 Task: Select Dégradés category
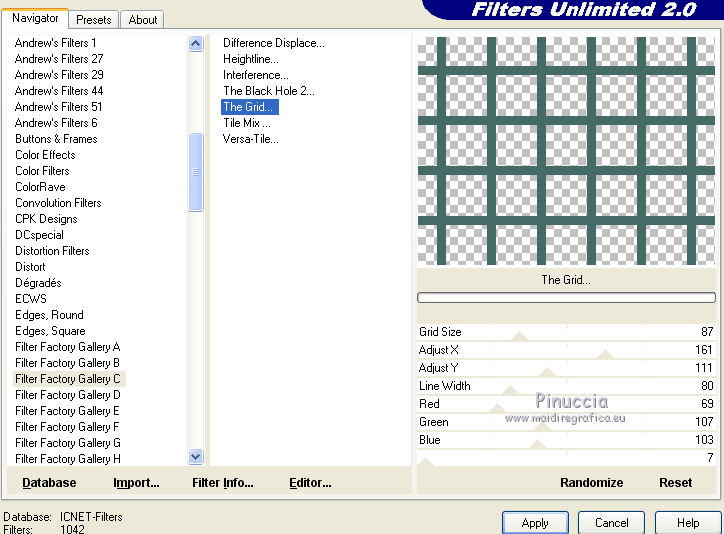(x=38, y=283)
